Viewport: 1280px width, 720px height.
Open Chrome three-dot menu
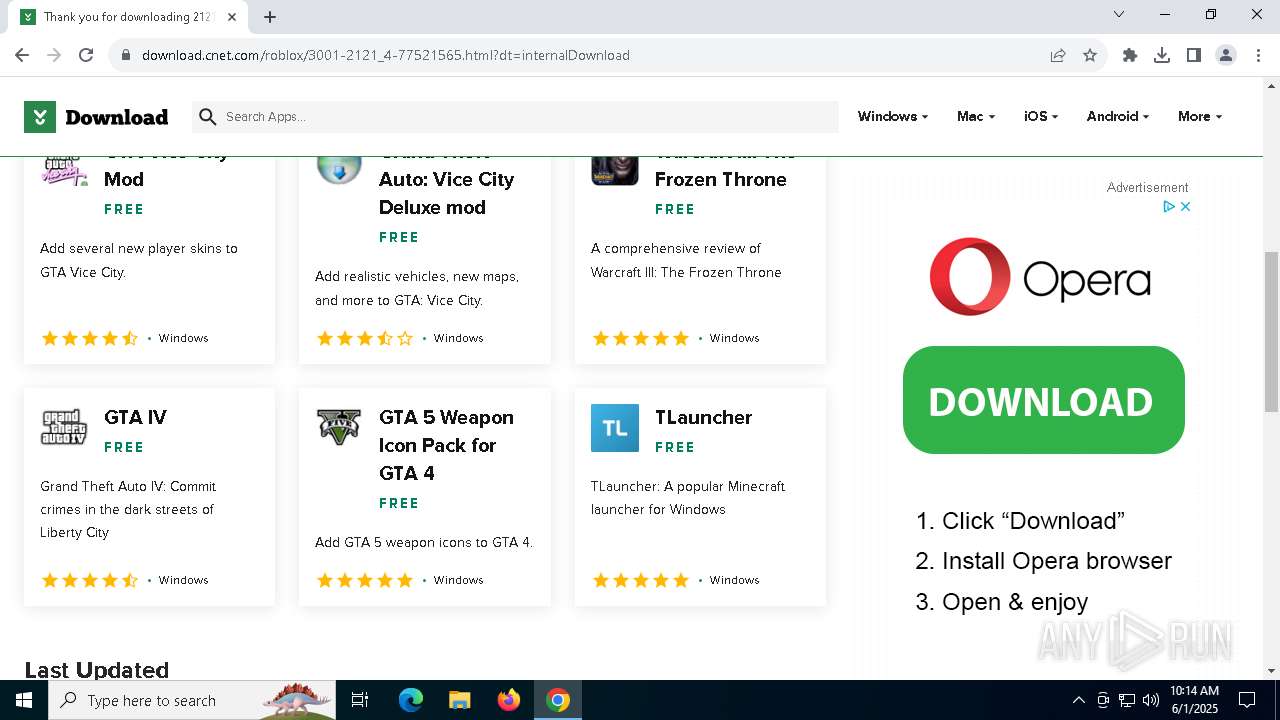point(1257,55)
